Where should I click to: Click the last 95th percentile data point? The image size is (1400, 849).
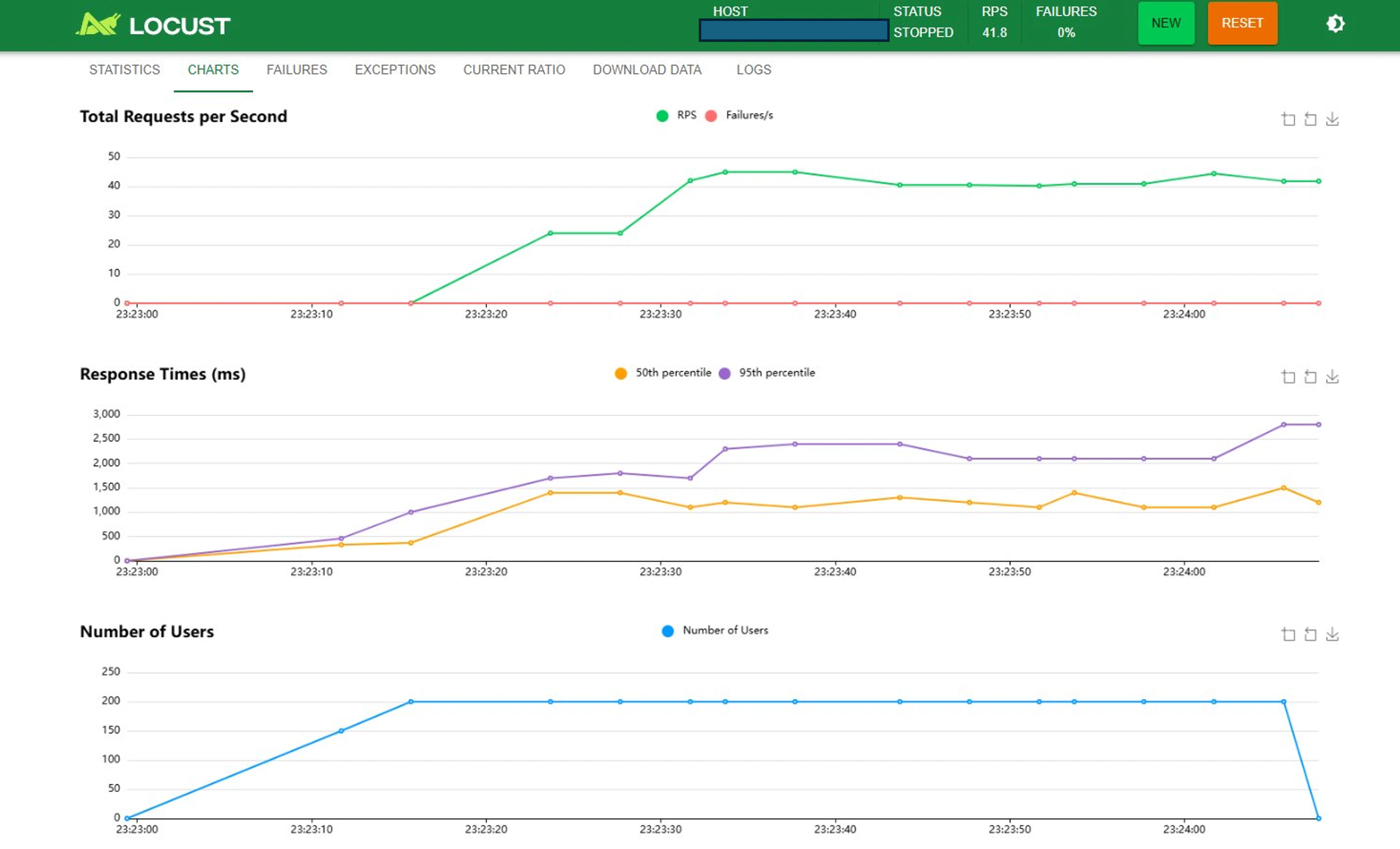click(1318, 424)
